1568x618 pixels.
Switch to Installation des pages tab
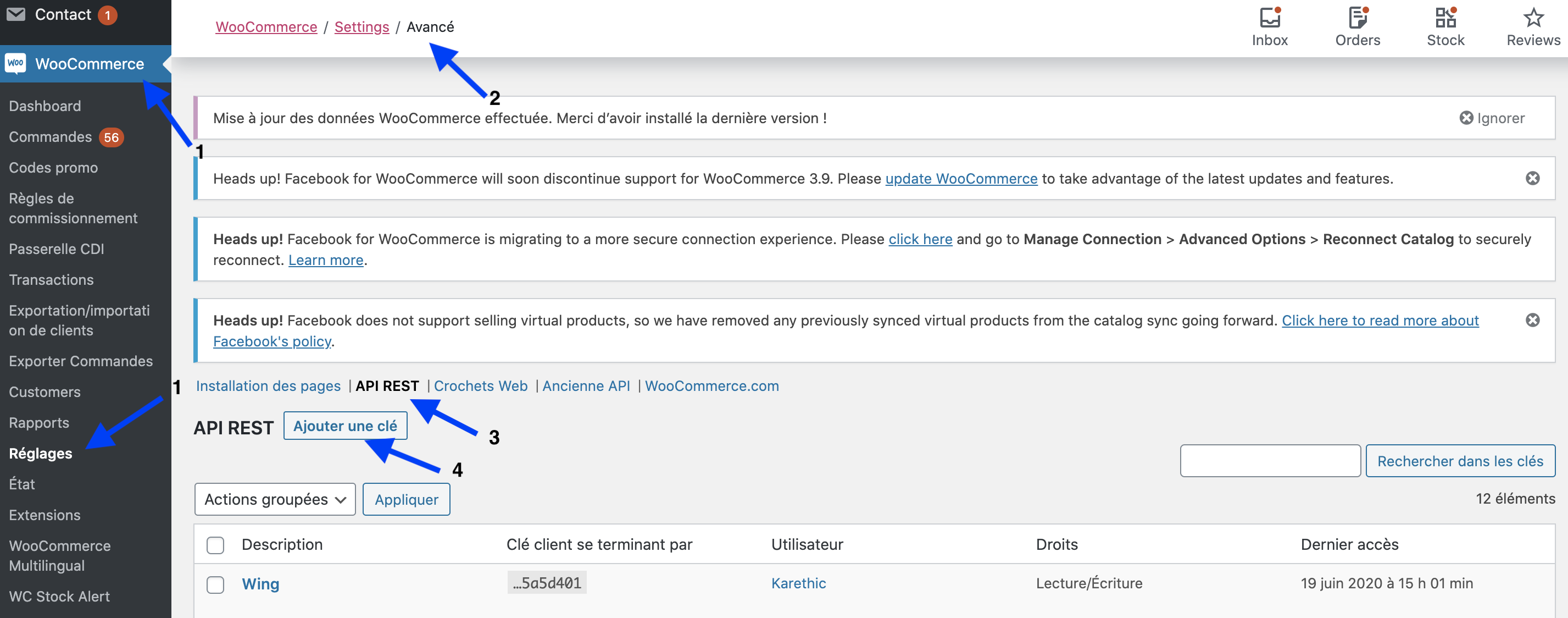click(x=268, y=385)
